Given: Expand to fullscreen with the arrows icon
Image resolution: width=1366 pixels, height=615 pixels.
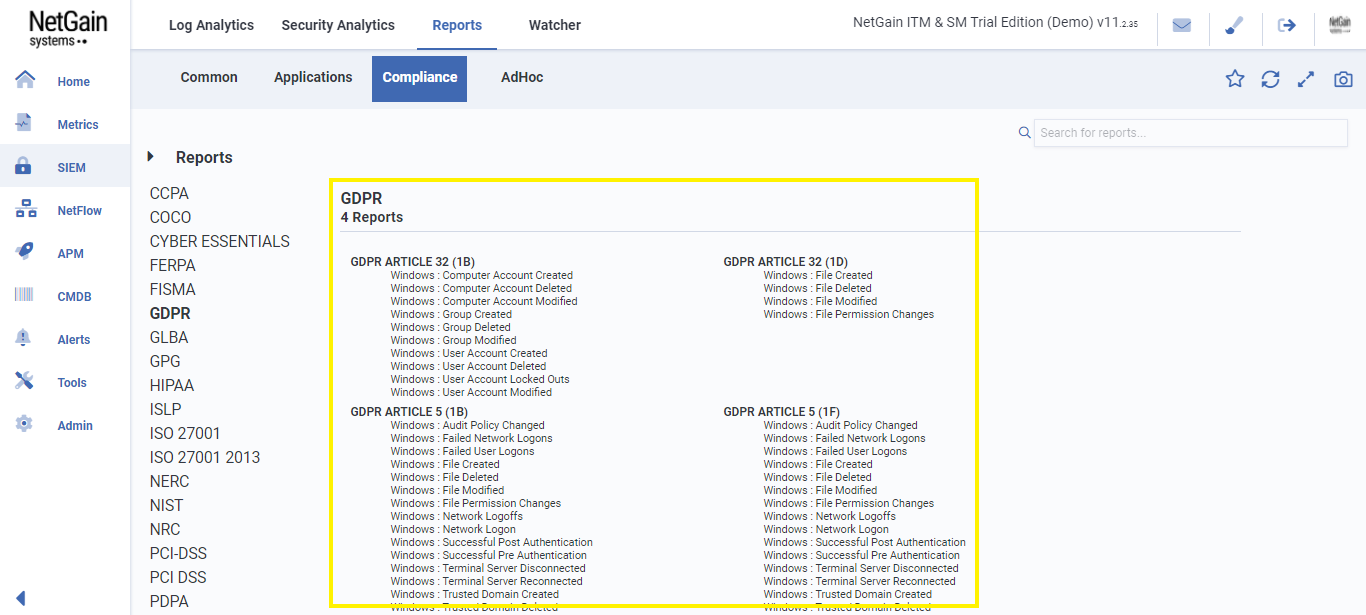Looking at the screenshot, I should click(1306, 79).
